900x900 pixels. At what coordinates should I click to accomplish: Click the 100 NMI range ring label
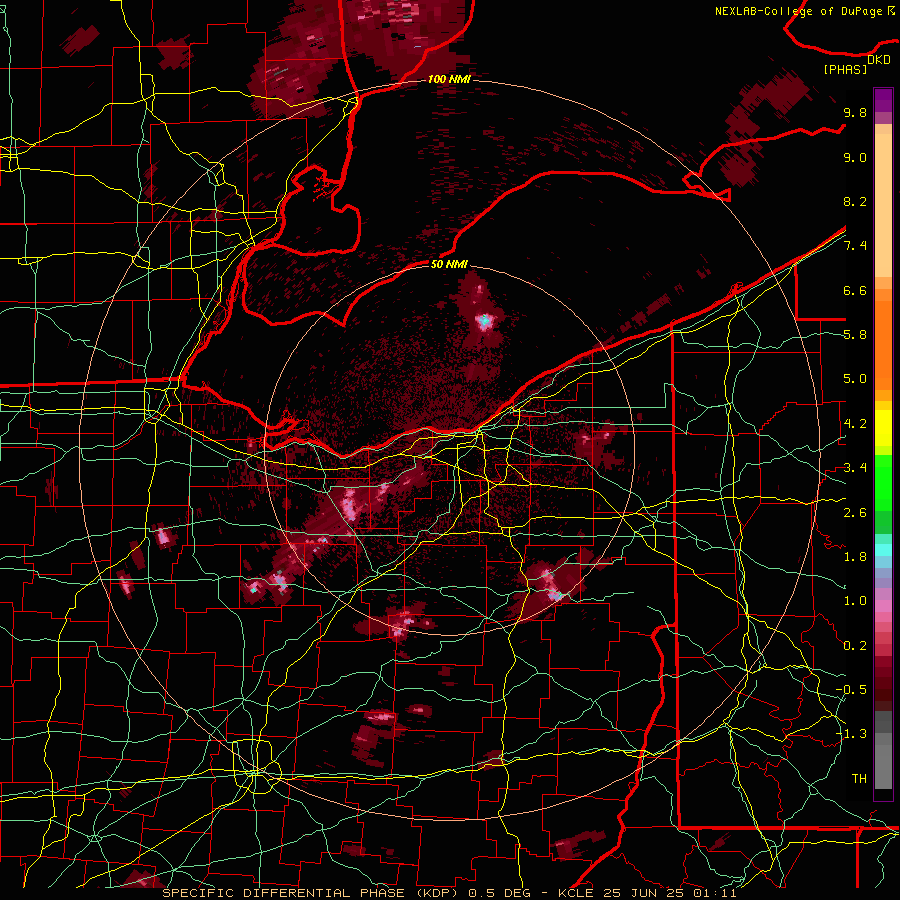pos(449,79)
